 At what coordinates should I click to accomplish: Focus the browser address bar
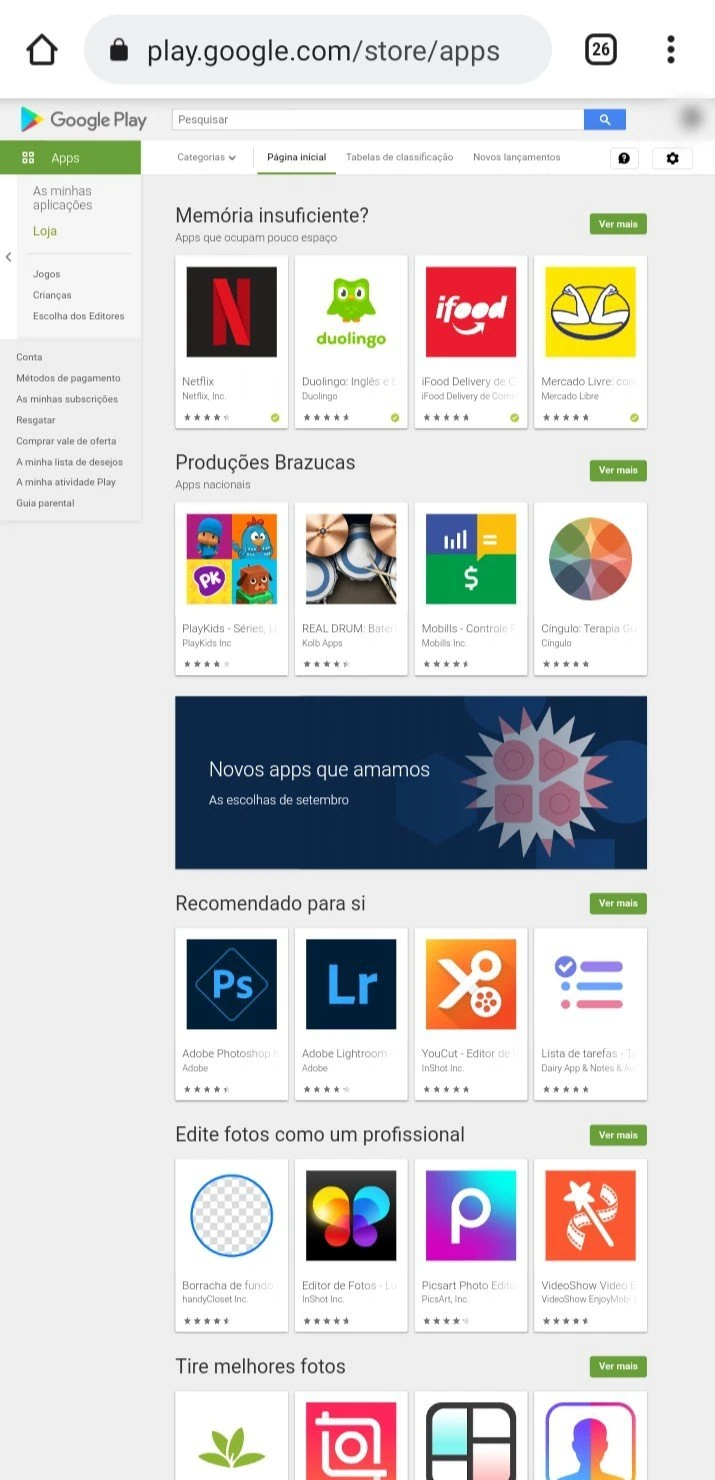click(318, 50)
